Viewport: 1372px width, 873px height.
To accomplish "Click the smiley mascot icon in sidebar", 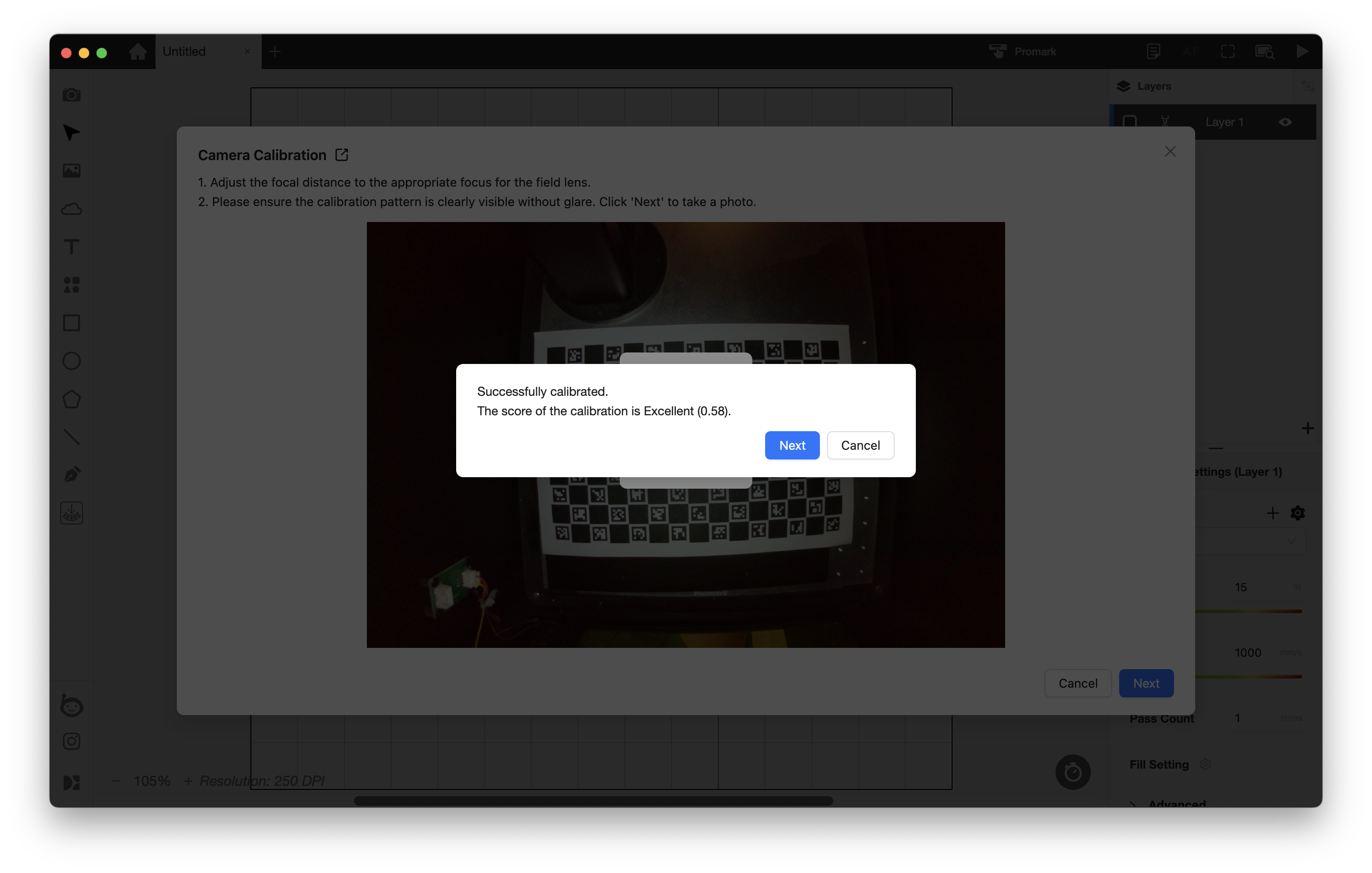I will [x=71, y=706].
